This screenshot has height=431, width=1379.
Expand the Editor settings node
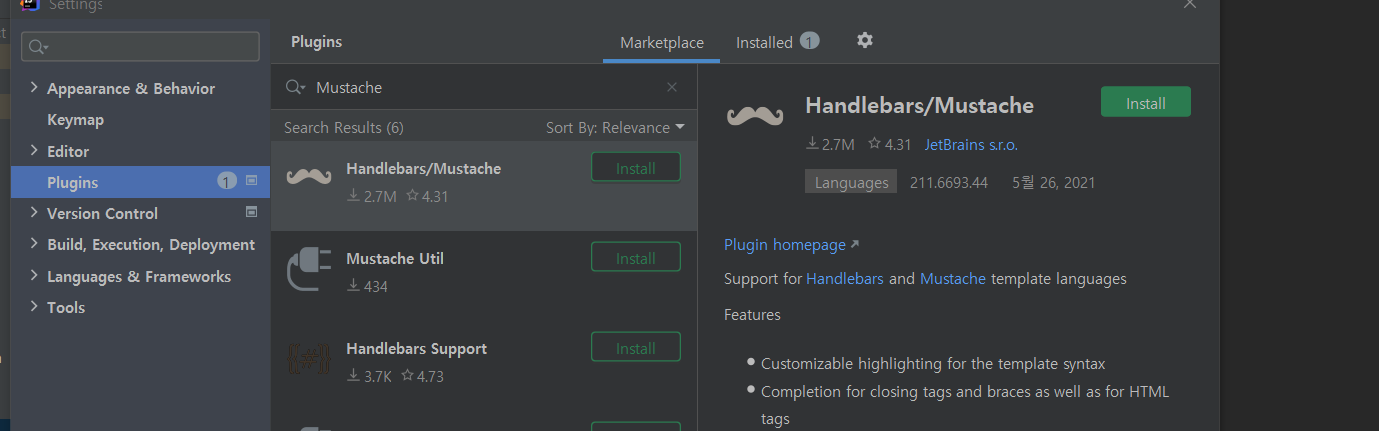pos(34,151)
